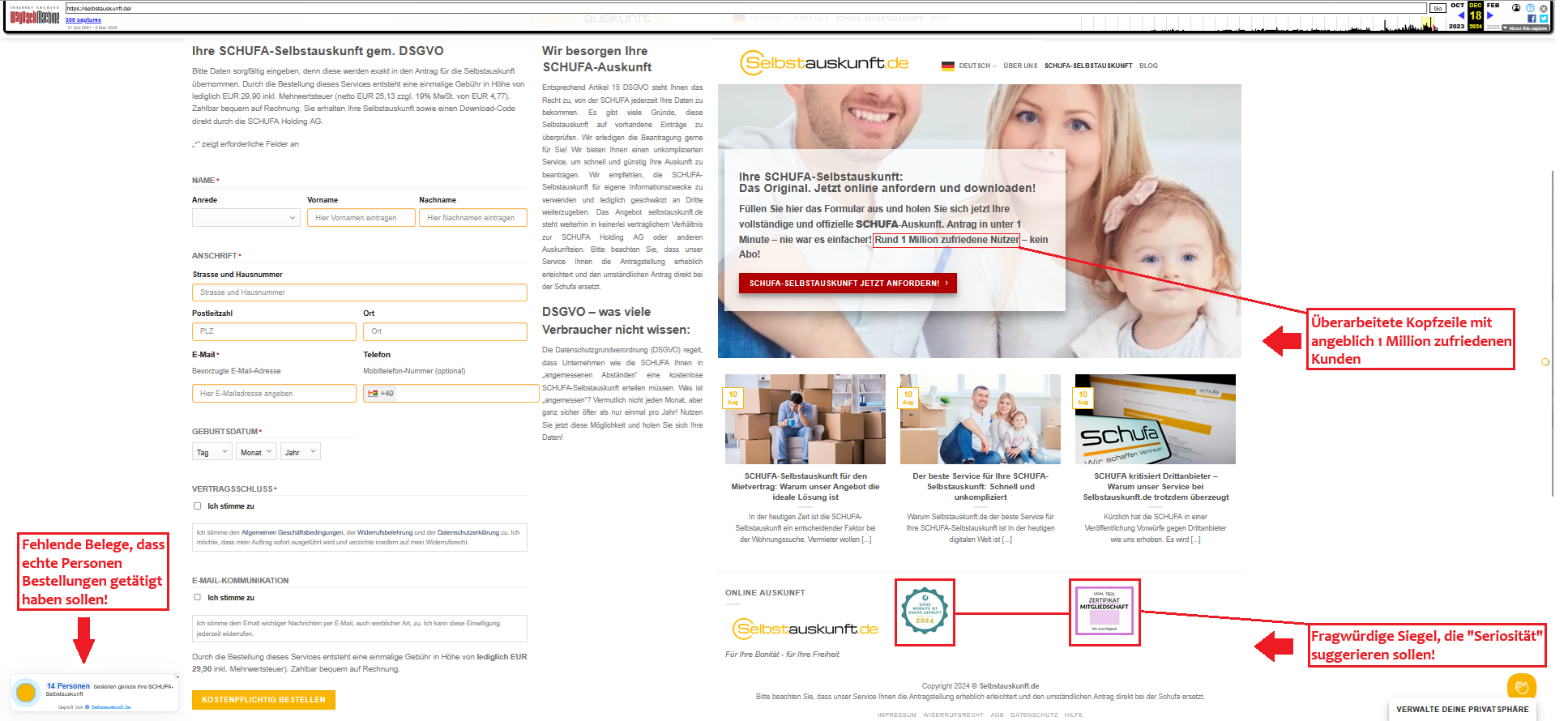
Task: Click SCHUFA-Selbstauskunft jetzt anfordern button
Action: pyautogui.click(x=848, y=284)
